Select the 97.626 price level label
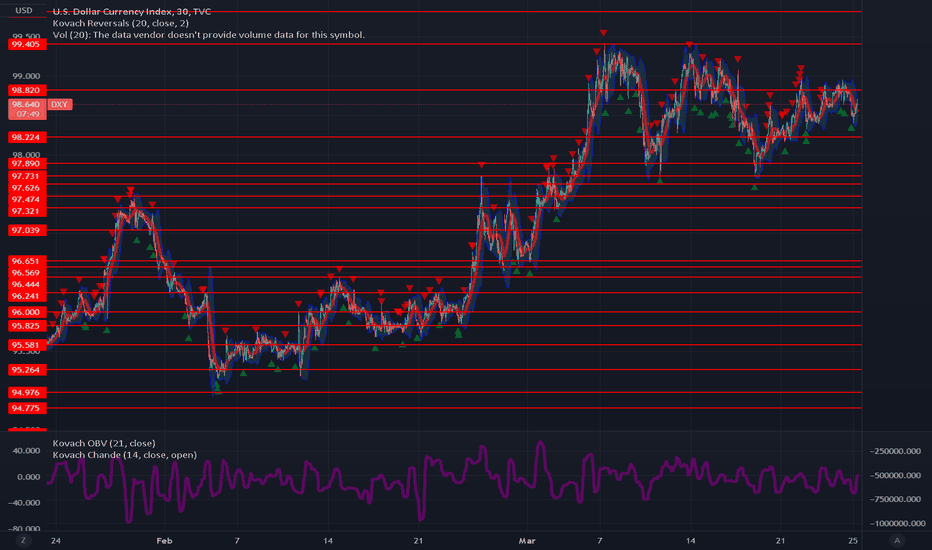This screenshot has width=932, height=550. (x=27, y=188)
